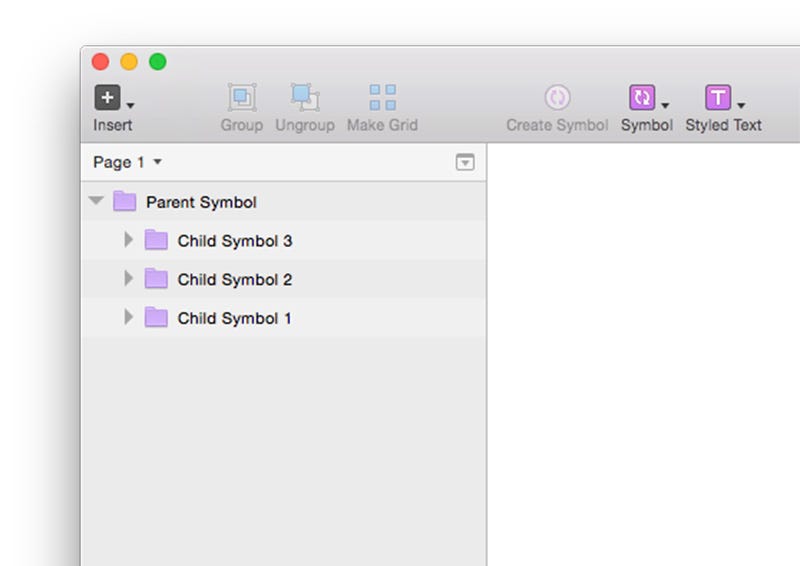Expand the Child Symbol 1 group
Image resolution: width=800 pixels, height=566 pixels.
click(x=129, y=317)
